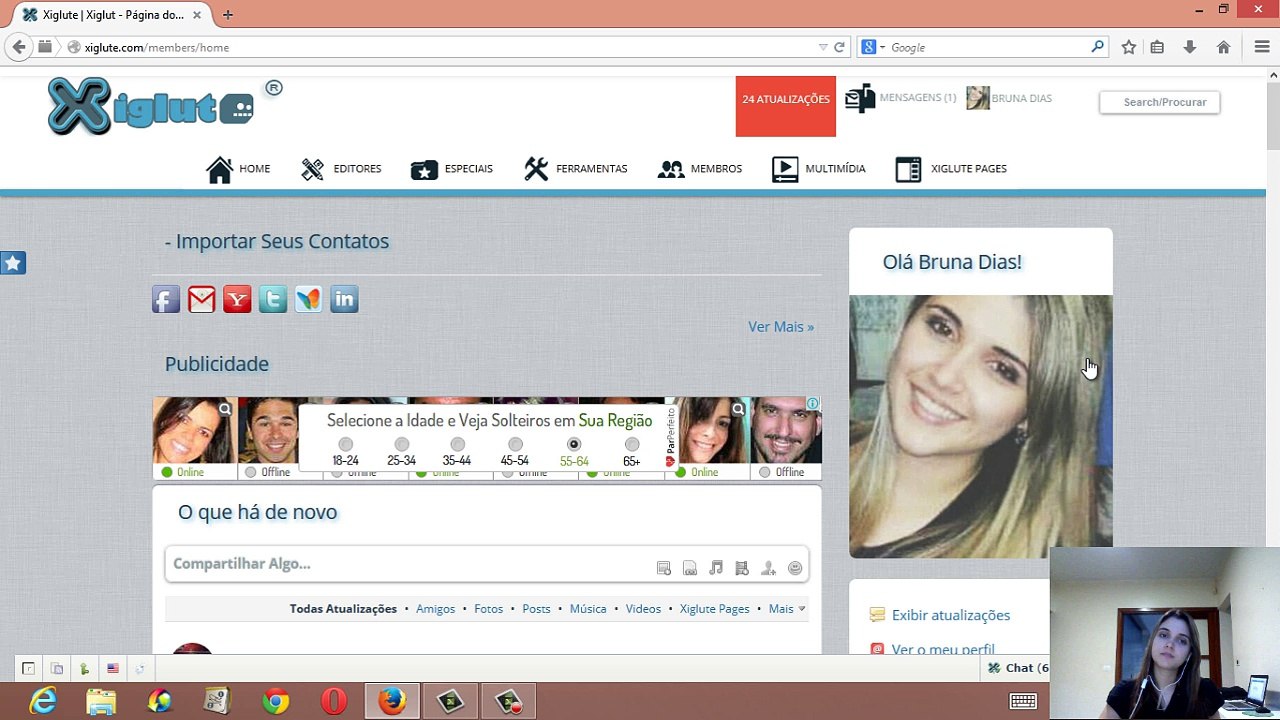Open Internet Explorer from the taskbar
Image resolution: width=1280 pixels, height=720 pixels.
(43, 702)
